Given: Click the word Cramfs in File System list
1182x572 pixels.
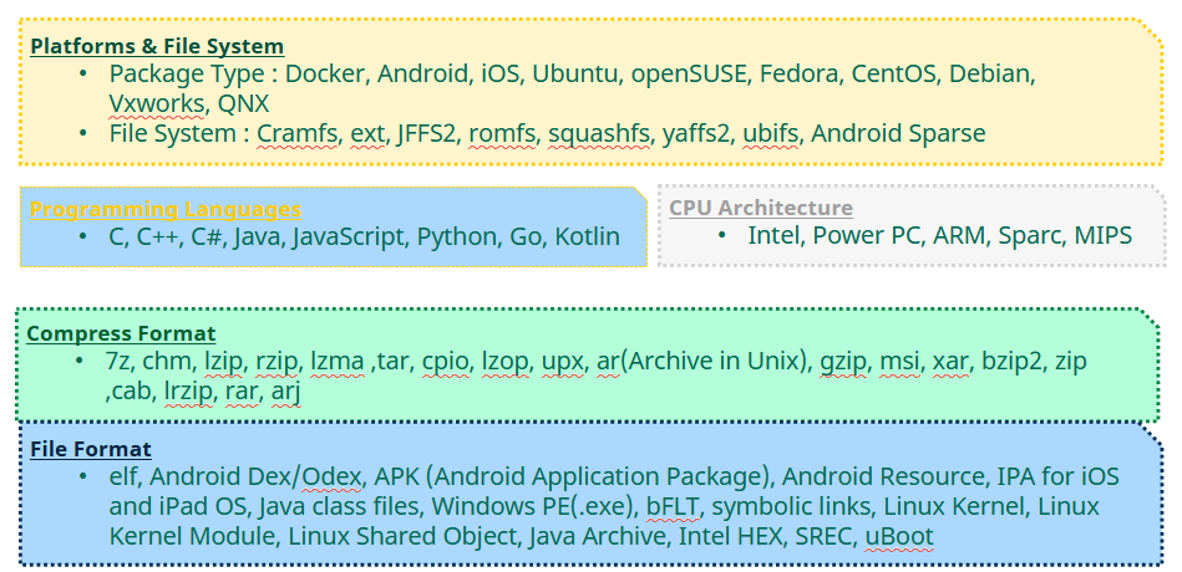Looking at the screenshot, I should (x=298, y=134).
